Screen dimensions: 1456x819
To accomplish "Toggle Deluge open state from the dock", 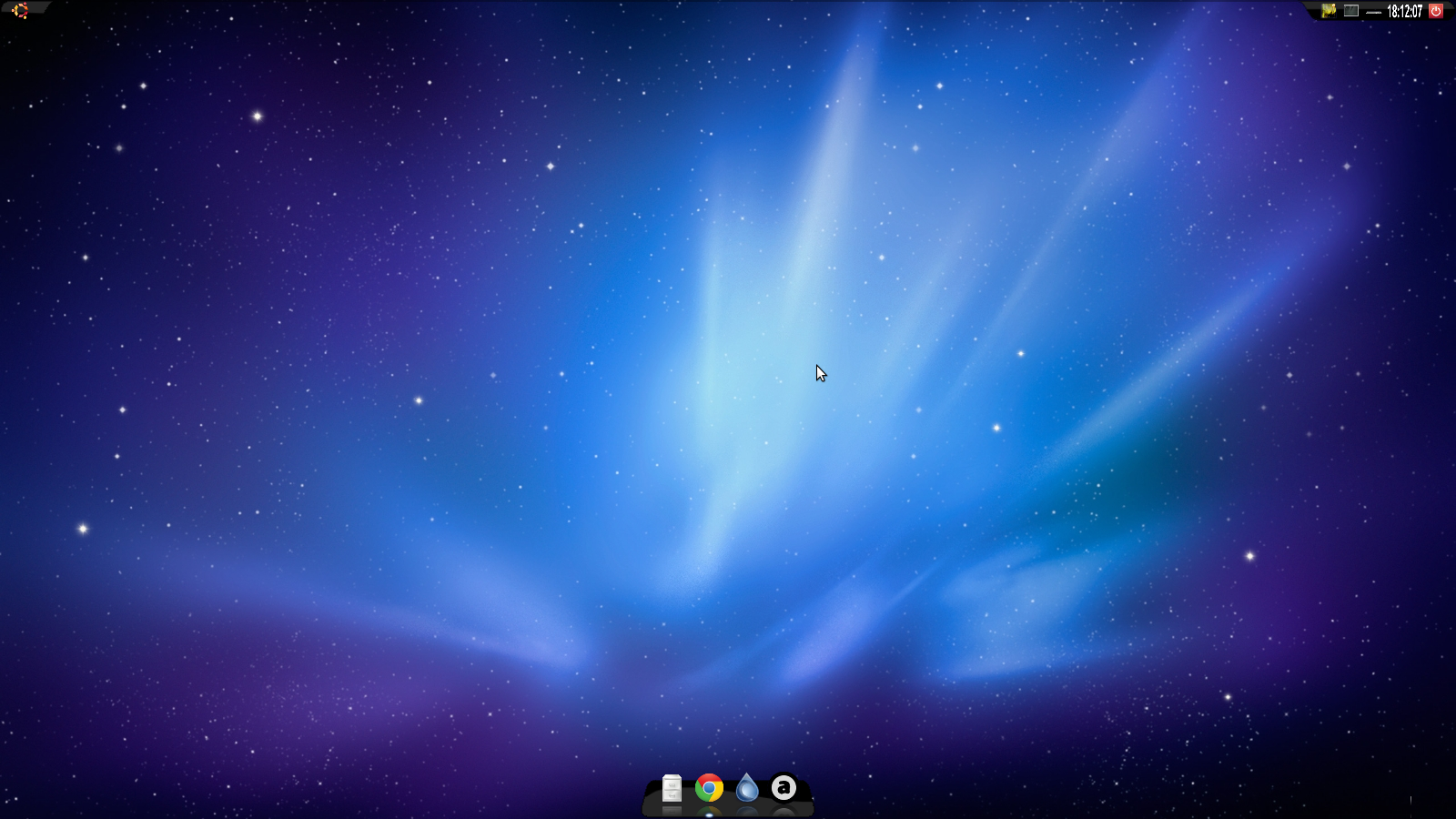I will click(746, 789).
